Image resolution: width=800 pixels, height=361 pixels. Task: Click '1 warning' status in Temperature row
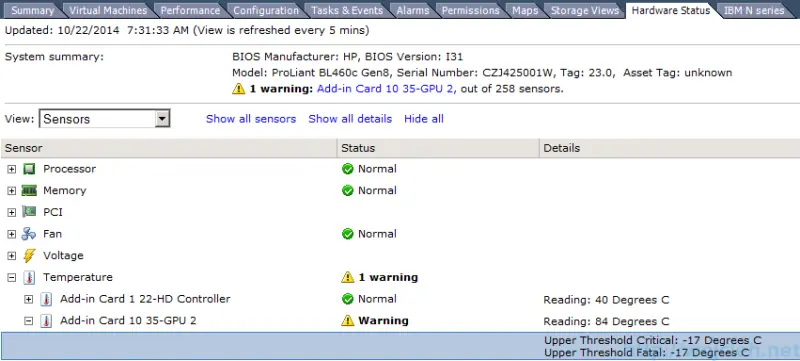click(388, 277)
